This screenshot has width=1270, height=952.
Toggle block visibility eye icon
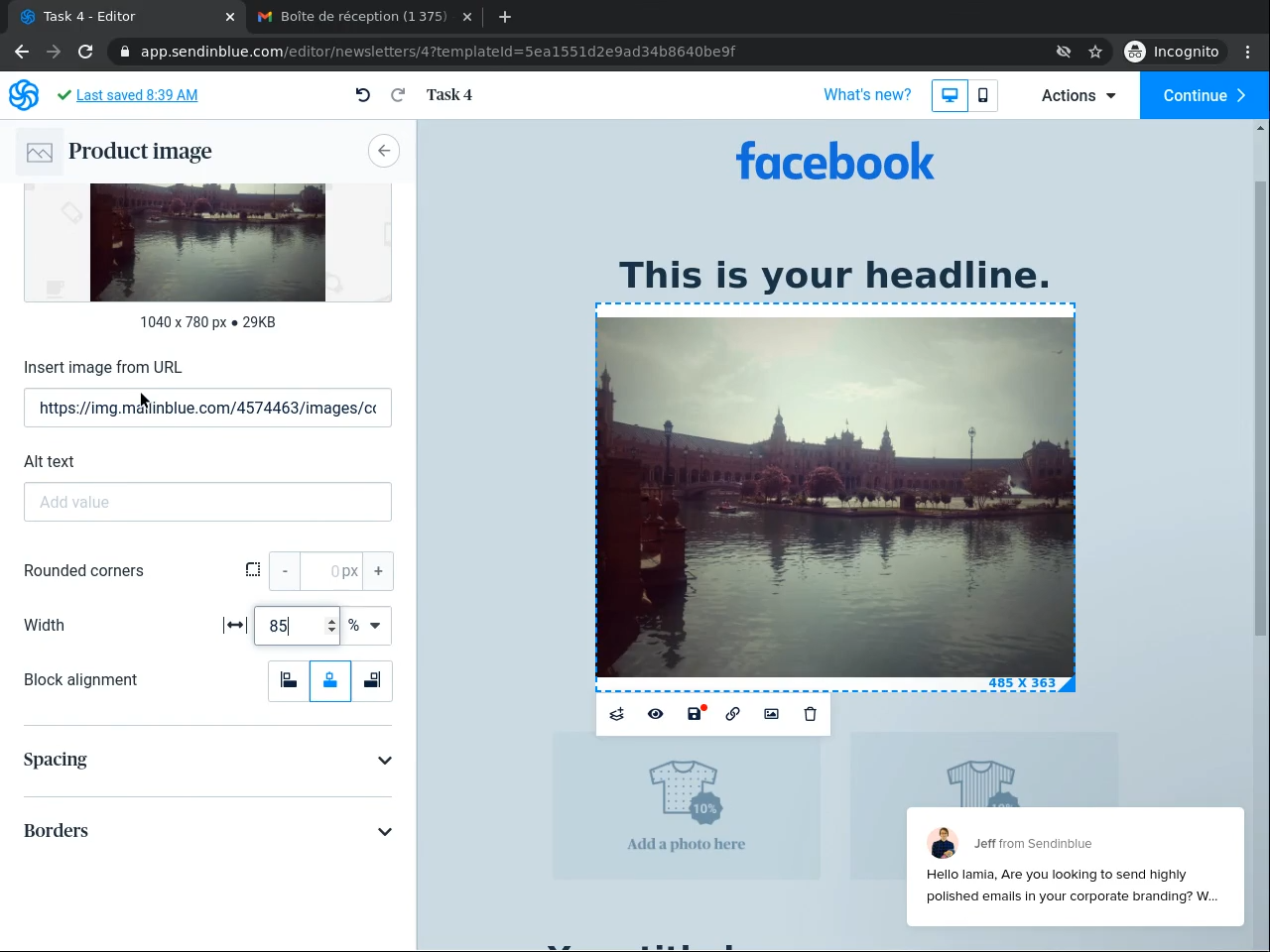[656, 714]
